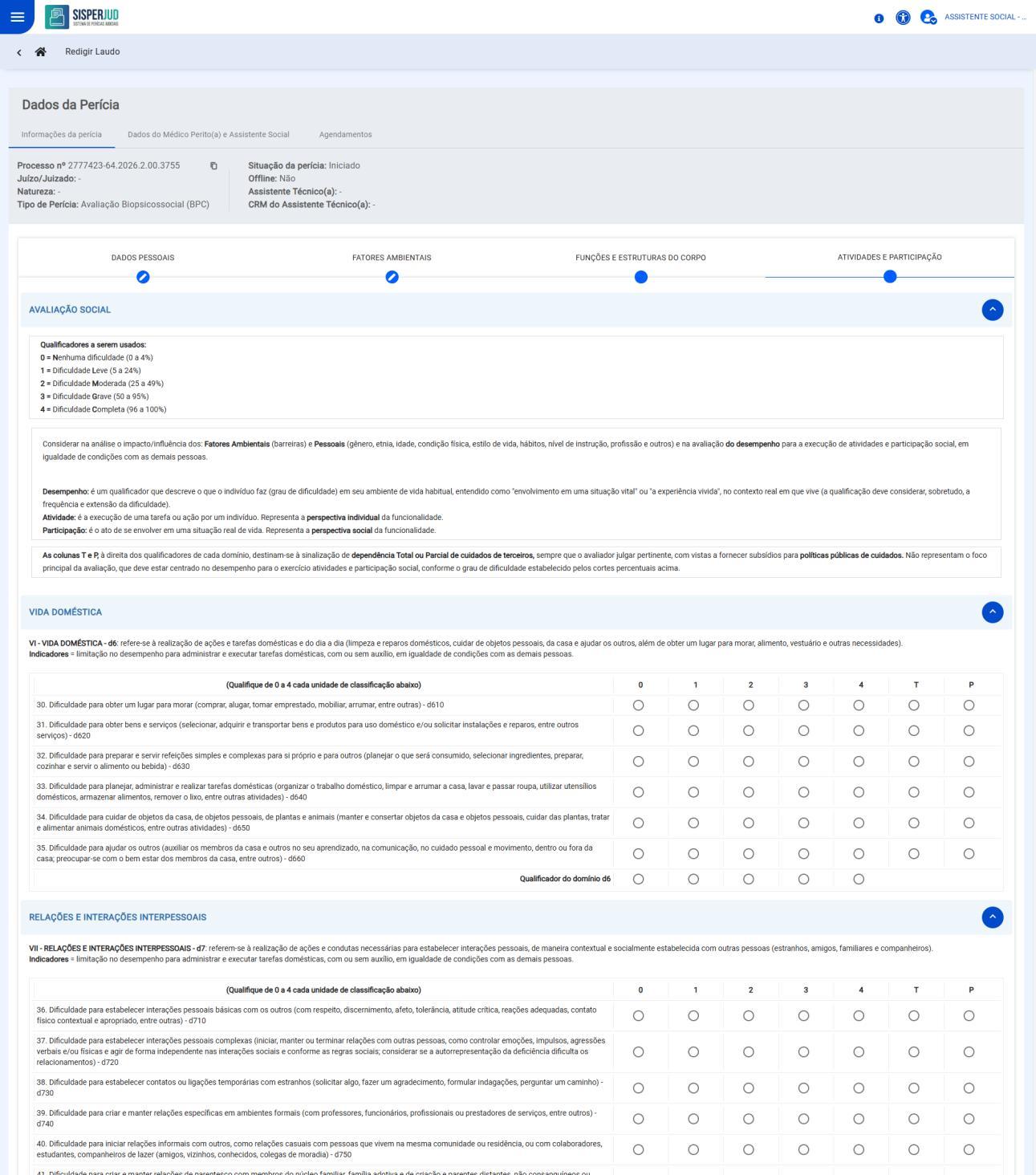Go to the Dados Pessoais step
Screen dimensions: 1036x1175
pos(143,258)
